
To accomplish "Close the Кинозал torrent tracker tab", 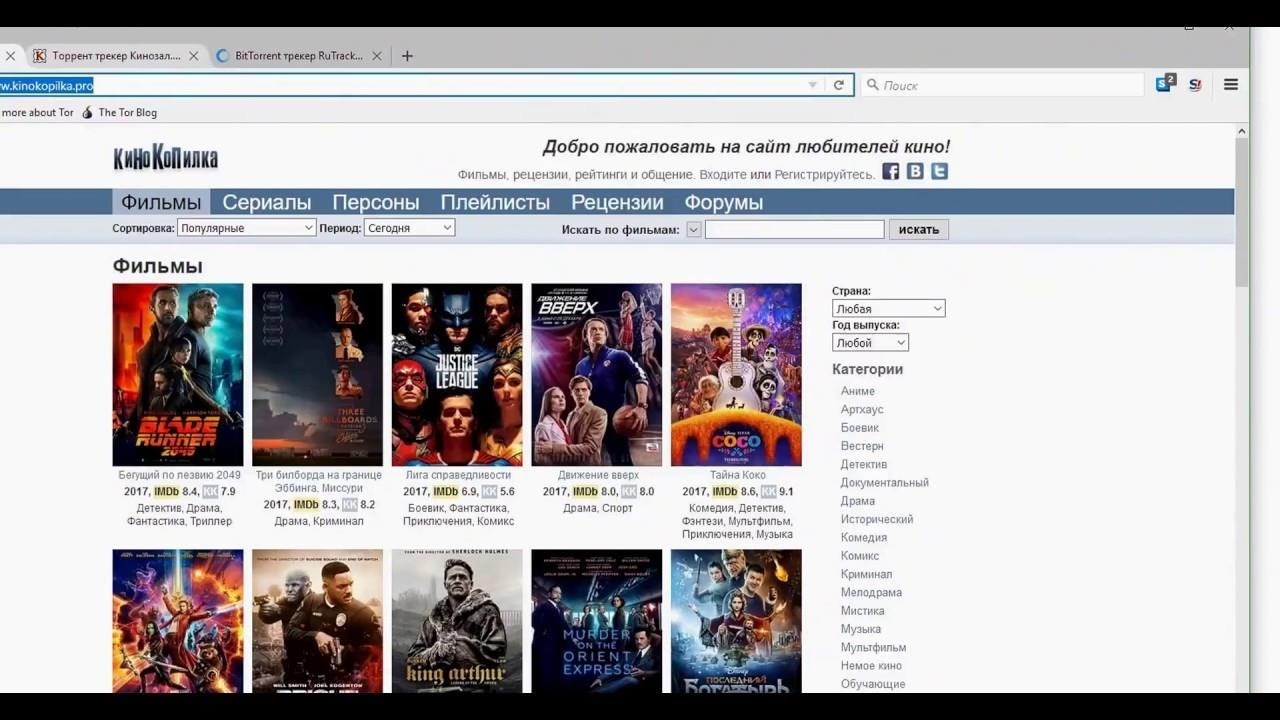I will click(x=193, y=56).
